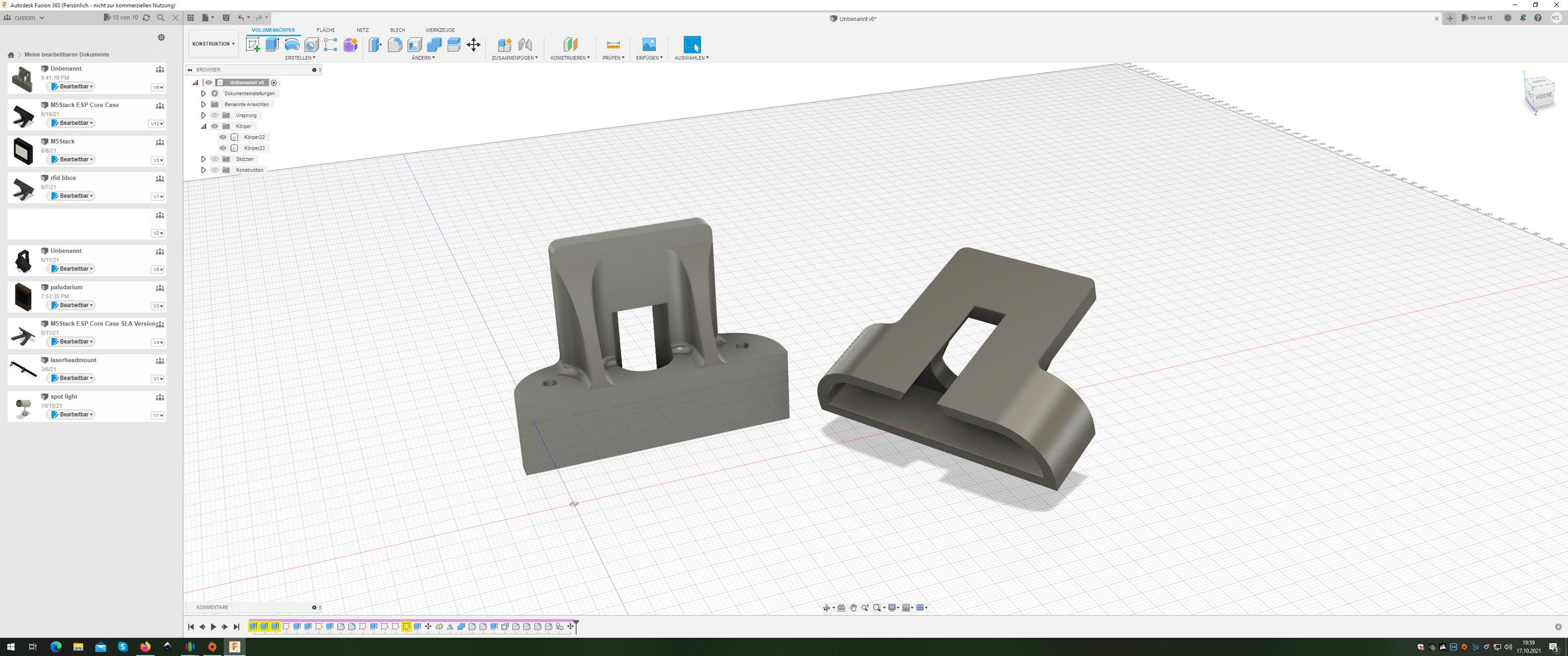1568x656 pixels.
Task: Show the Skizzen folder via eye icon
Action: 215,159
